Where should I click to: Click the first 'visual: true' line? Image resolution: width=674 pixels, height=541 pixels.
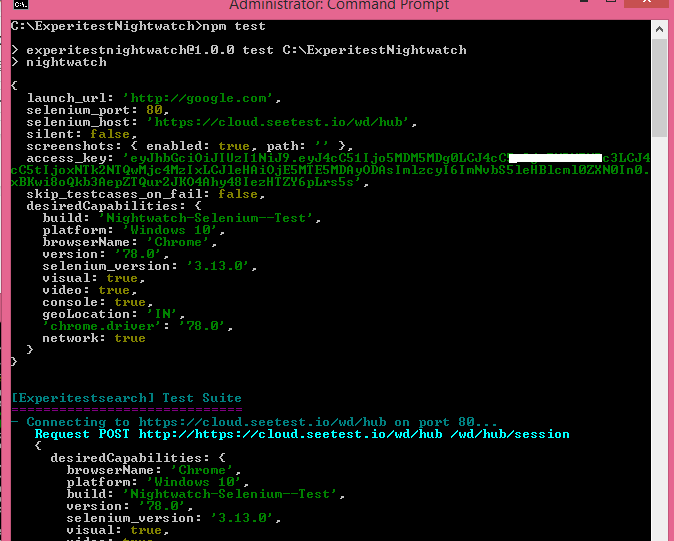(x=93, y=278)
